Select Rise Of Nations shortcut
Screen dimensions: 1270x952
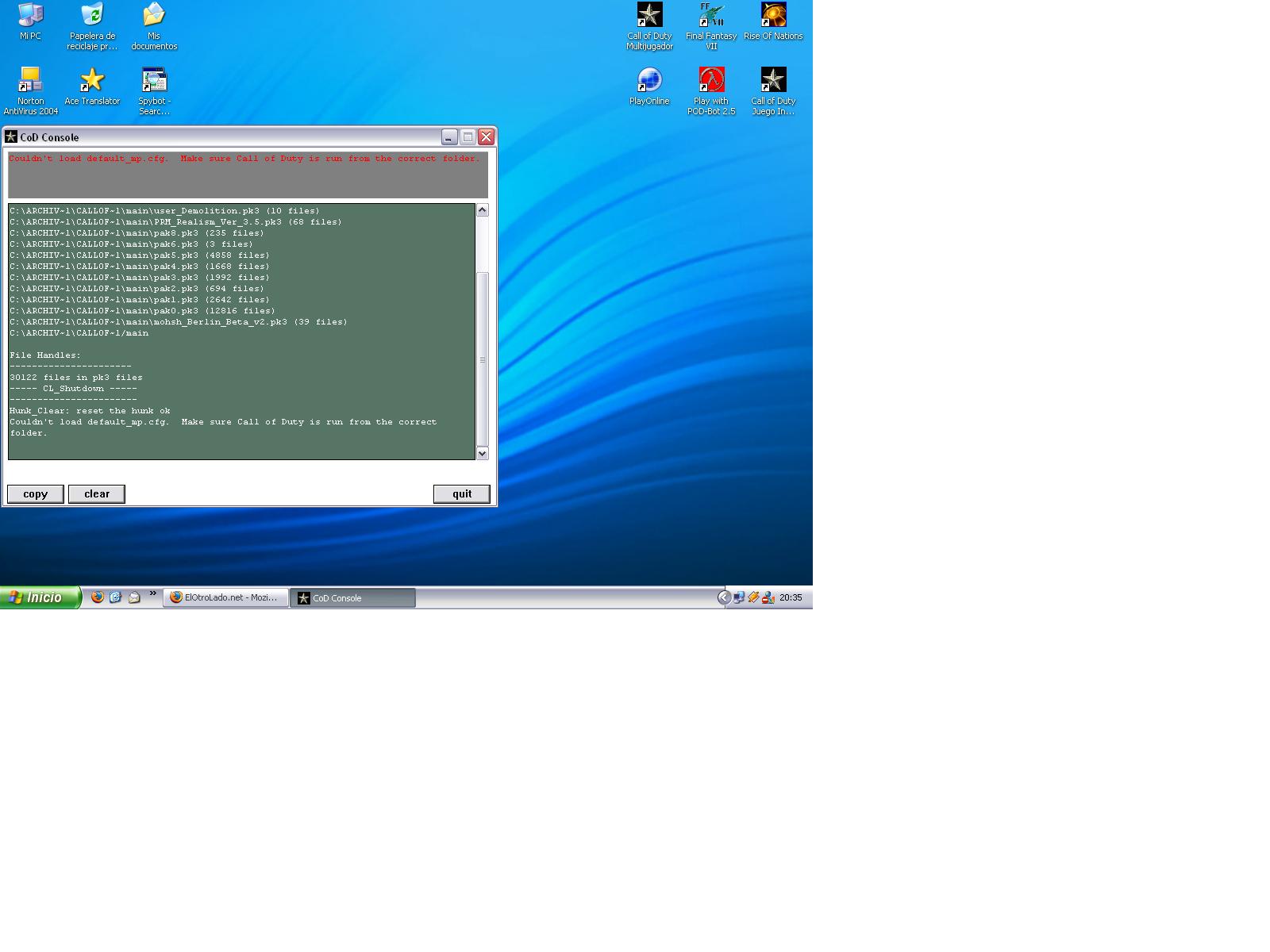pyautogui.click(x=773, y=21)
